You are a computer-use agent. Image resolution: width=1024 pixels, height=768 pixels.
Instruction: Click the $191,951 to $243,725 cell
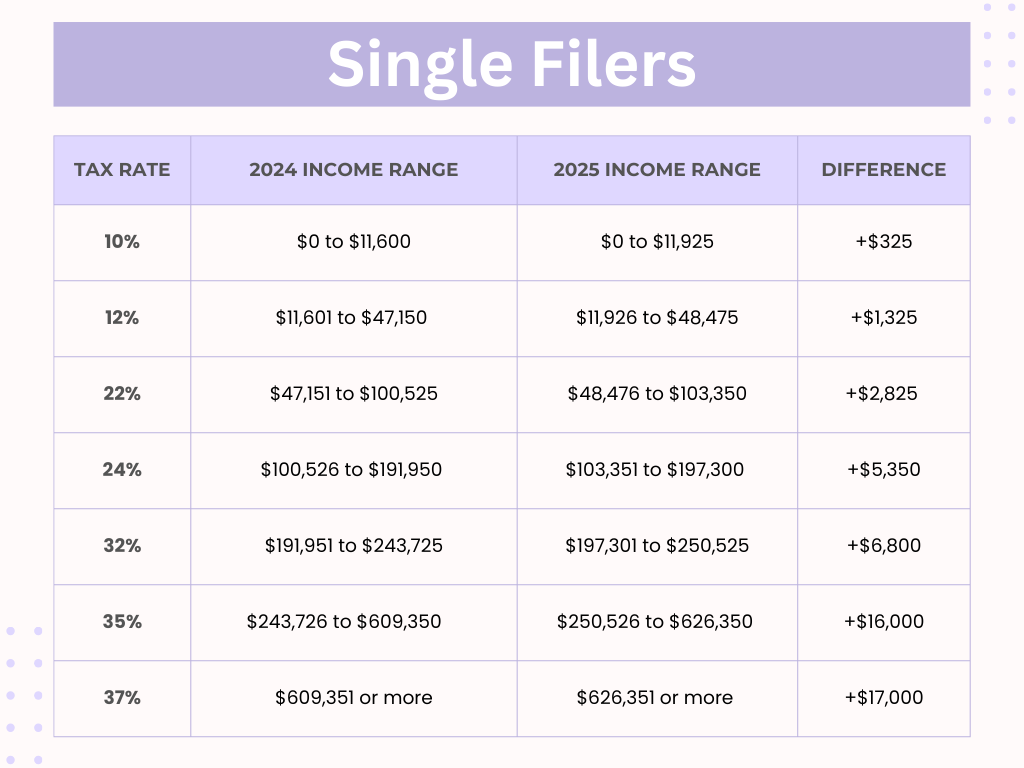(x=354, y=546)
